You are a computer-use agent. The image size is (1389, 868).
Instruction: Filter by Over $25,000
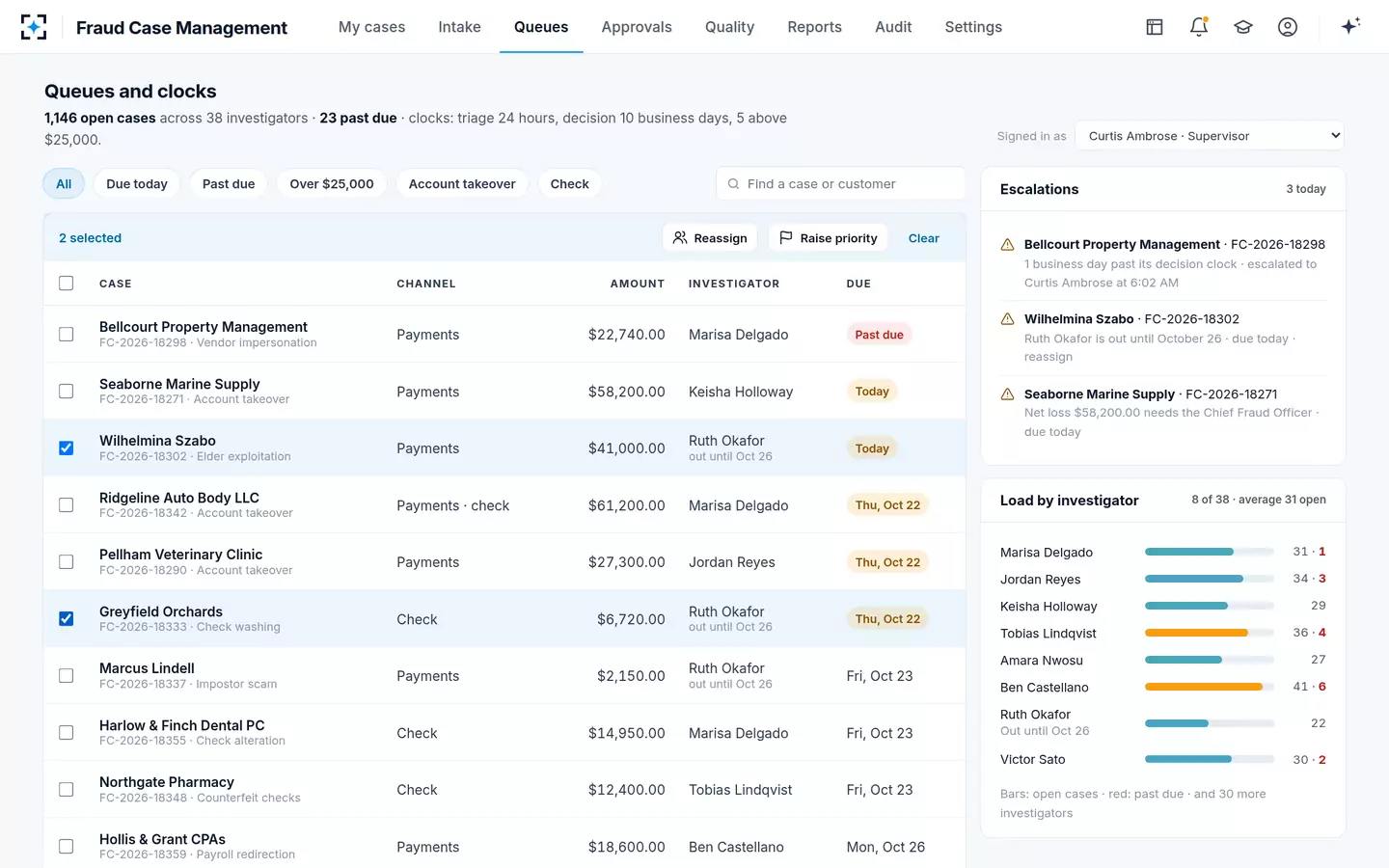pos(332,183)
